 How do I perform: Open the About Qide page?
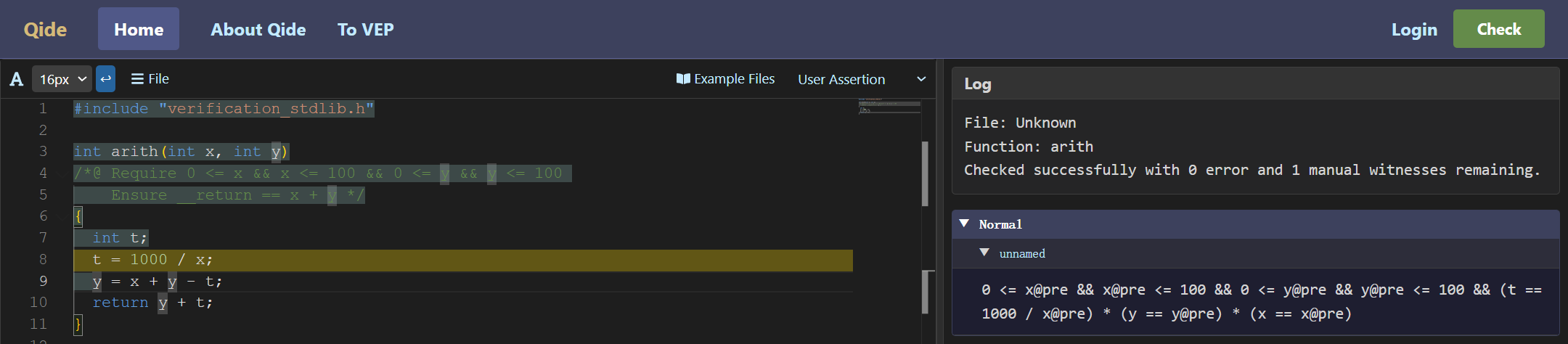[258, 30]
